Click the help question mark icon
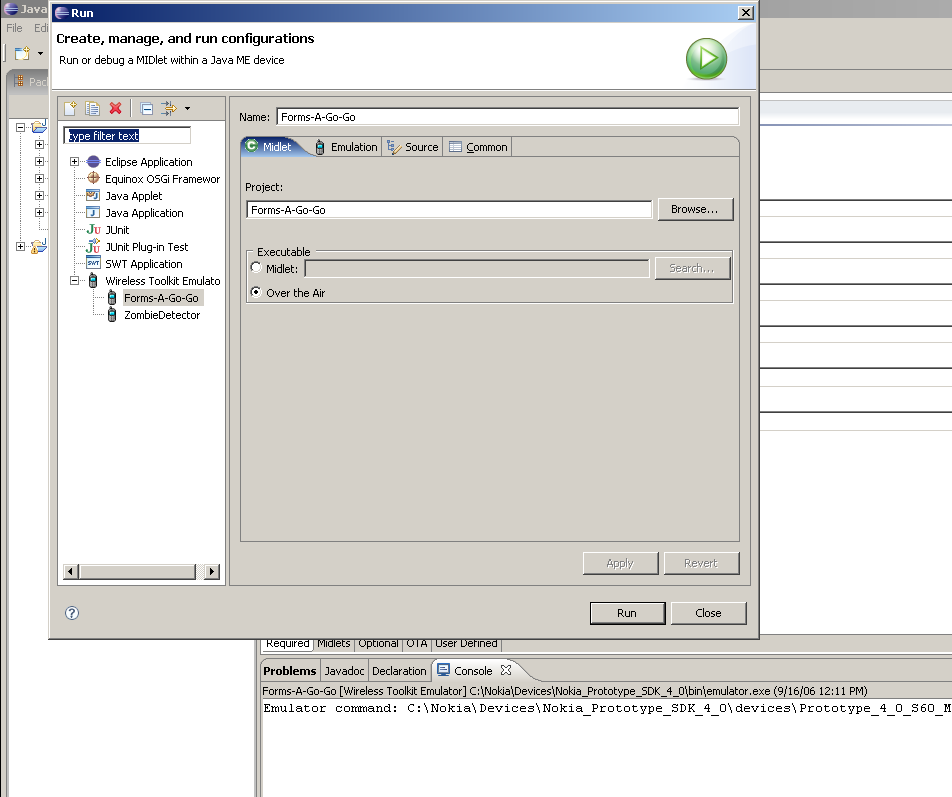Screen dimensions: 952x797 (x=70, y=613)
